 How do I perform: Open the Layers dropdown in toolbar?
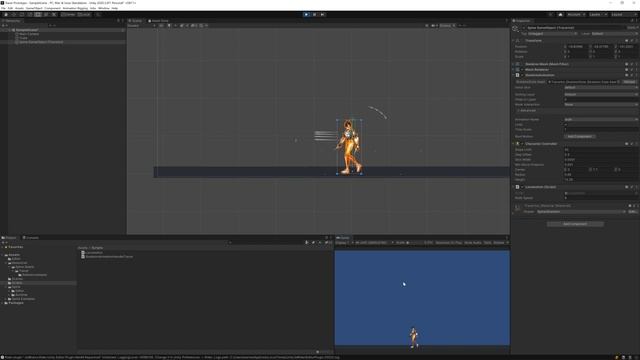[598, 14]
